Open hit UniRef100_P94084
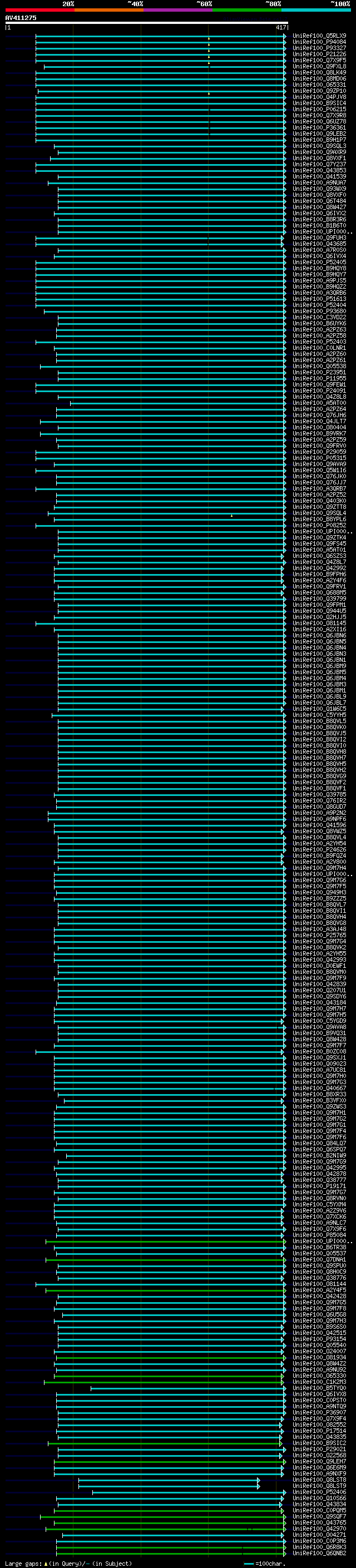 (319, 42)
